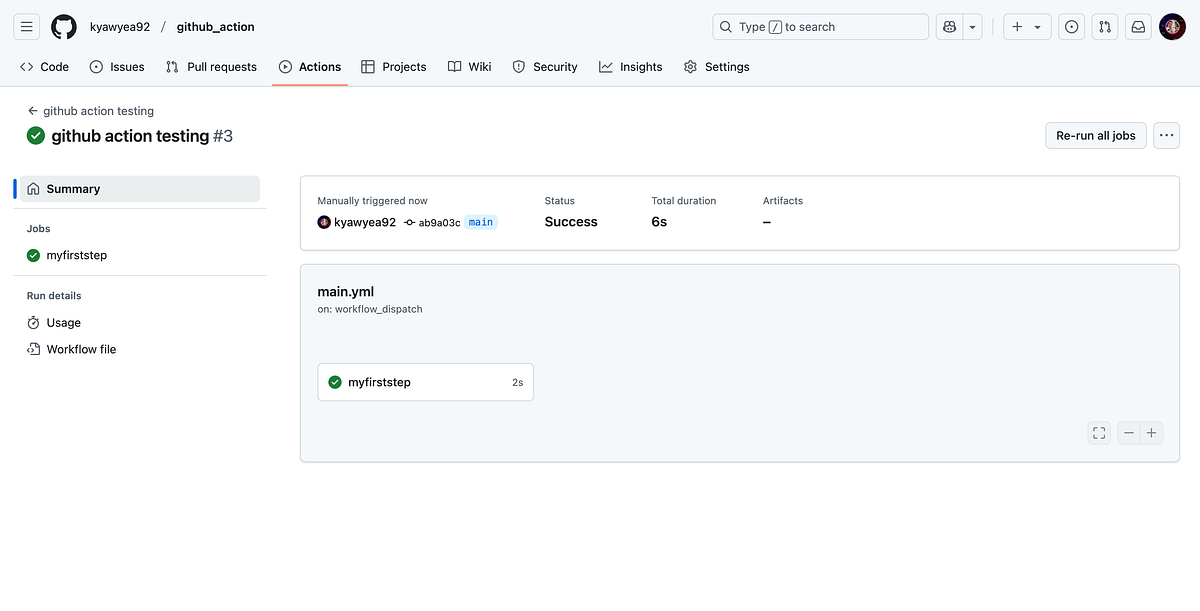Open Usage under Run details
Image resolution: width=1200 pixels, height=611 pixels.
pos(61,322)
